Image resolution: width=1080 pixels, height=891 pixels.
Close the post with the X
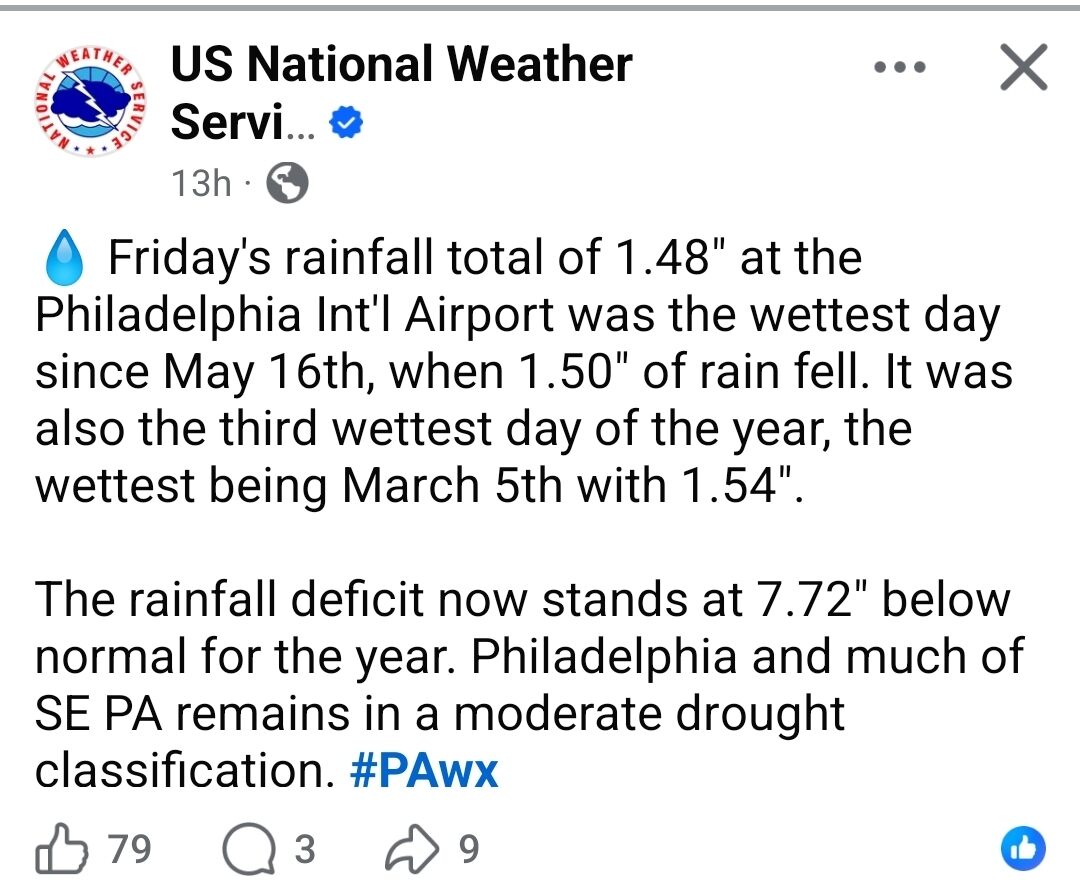[1023, 69]
